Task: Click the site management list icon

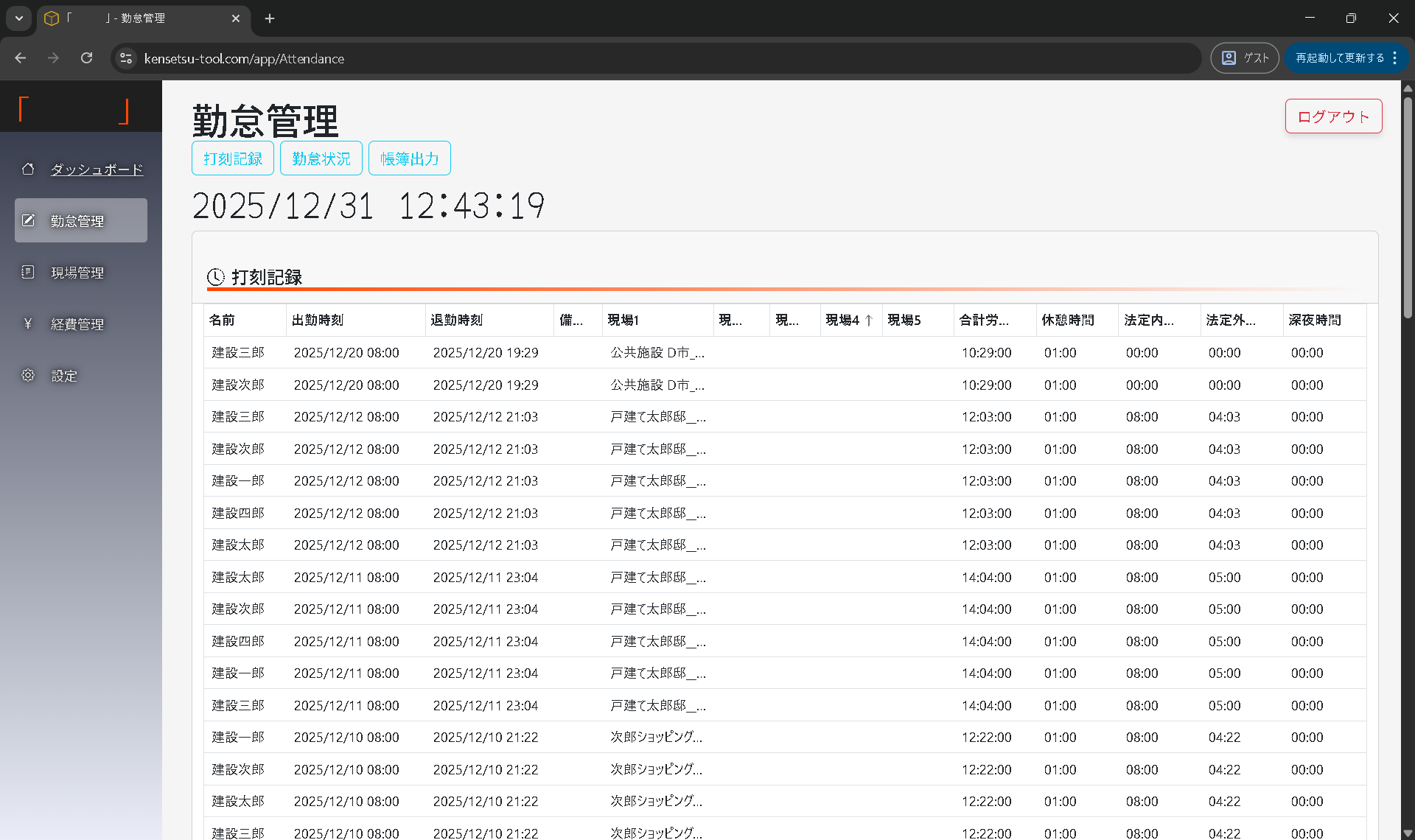Action: [x=28, y=272]
